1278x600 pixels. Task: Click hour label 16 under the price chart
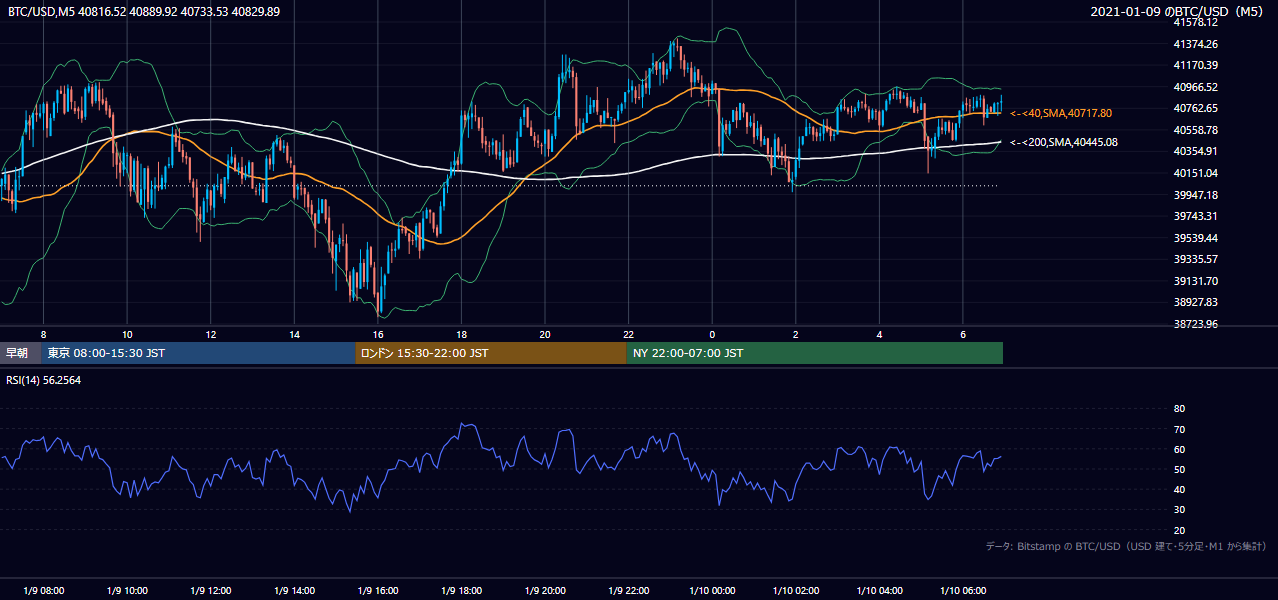point(378,334)
